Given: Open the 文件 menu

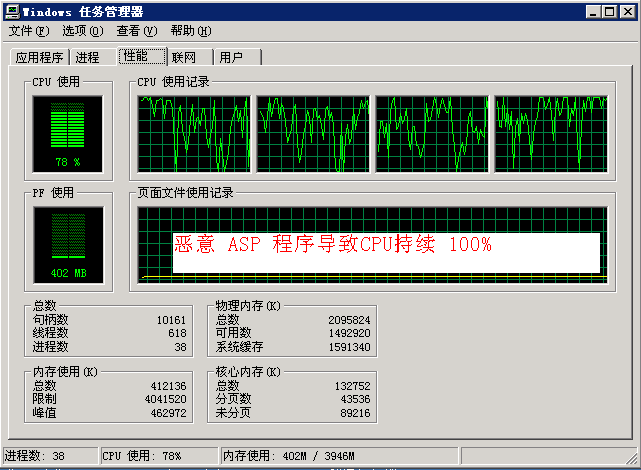Looking at the screenshot, I should (28, 31).
